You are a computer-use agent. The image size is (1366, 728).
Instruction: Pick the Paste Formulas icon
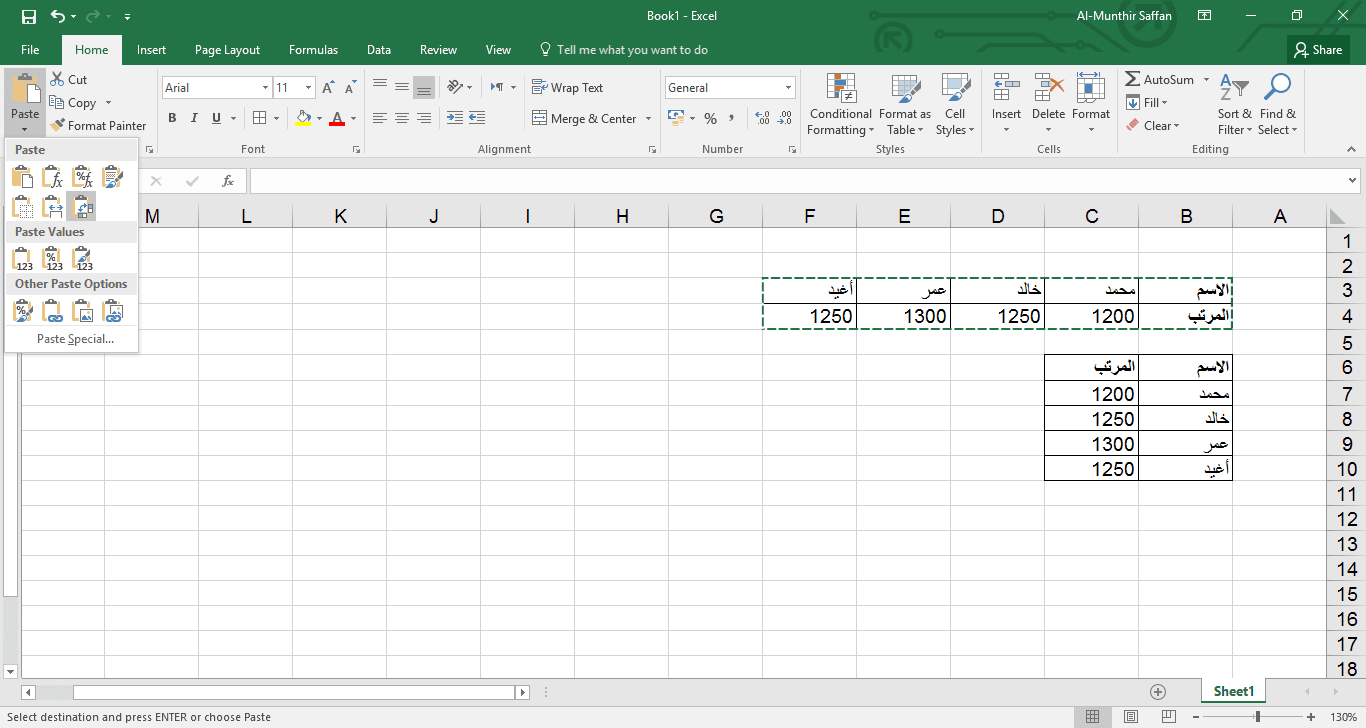click(54, 178)
